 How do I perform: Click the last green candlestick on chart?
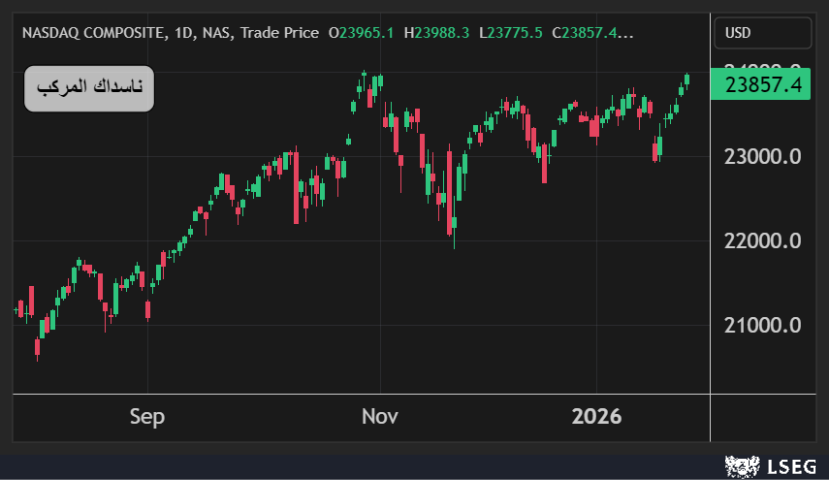click(x=687, y=79)
